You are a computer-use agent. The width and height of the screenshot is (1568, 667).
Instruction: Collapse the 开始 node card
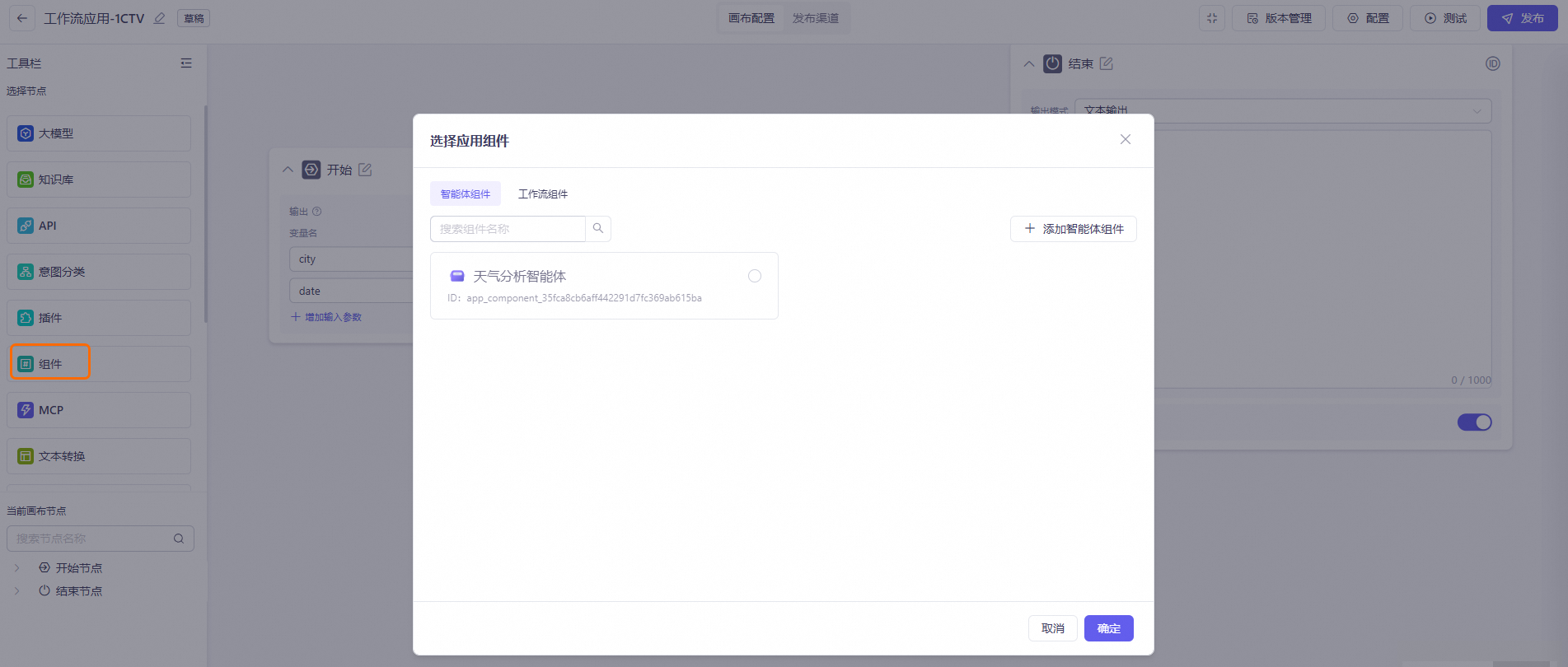288,170
